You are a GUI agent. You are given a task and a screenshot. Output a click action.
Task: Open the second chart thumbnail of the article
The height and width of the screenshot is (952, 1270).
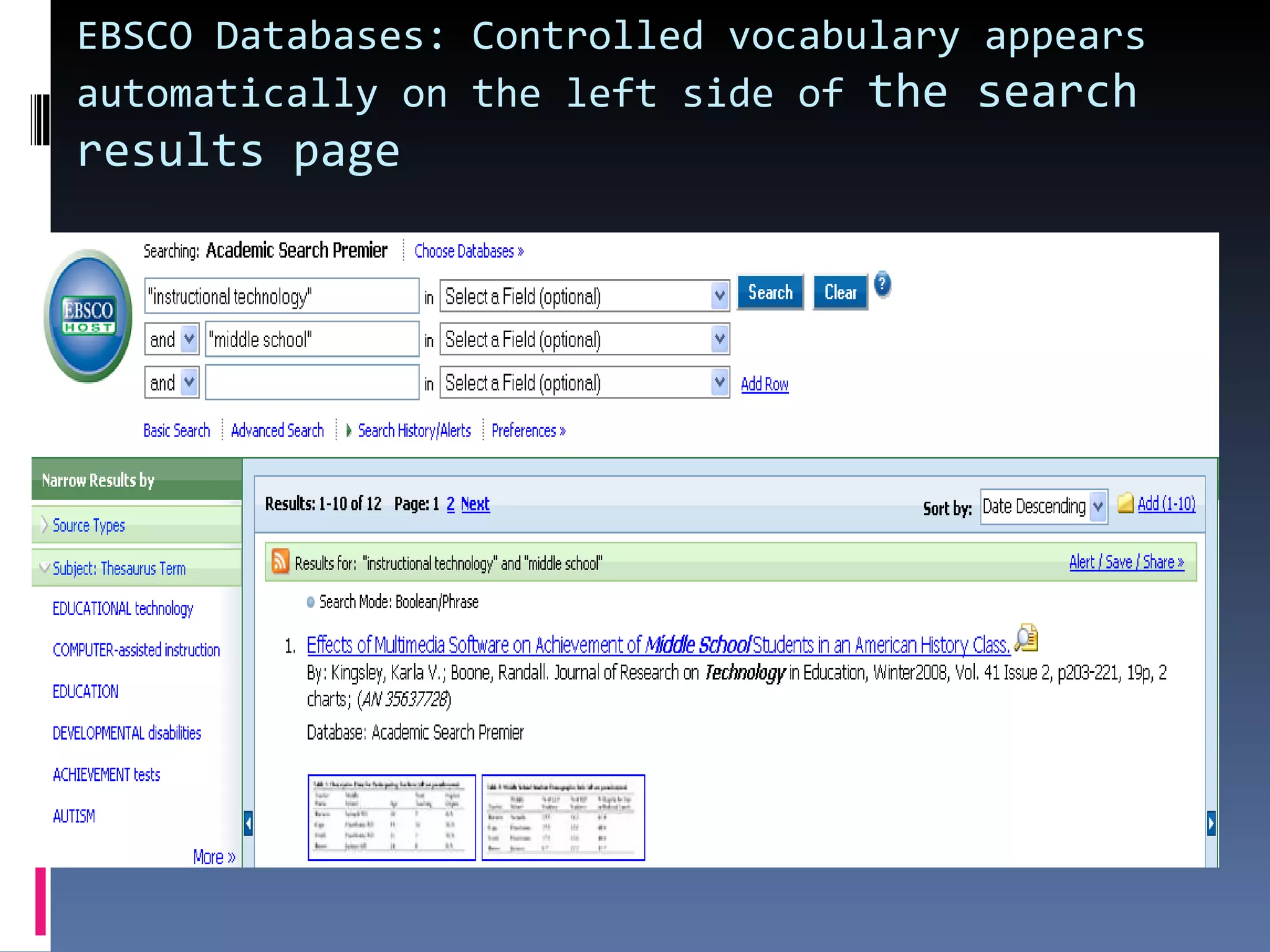coord(563,818)
